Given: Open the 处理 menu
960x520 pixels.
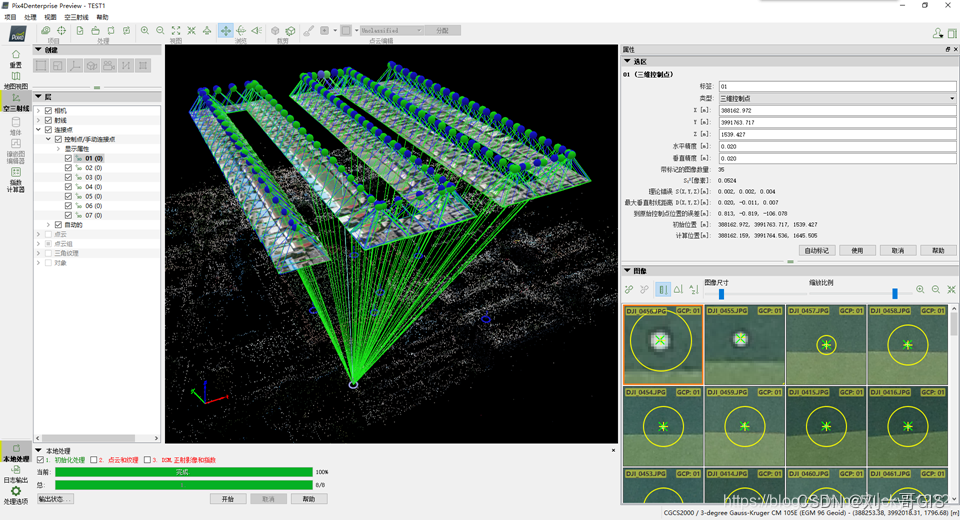Looking at the screenshot, I should [30, 18].
